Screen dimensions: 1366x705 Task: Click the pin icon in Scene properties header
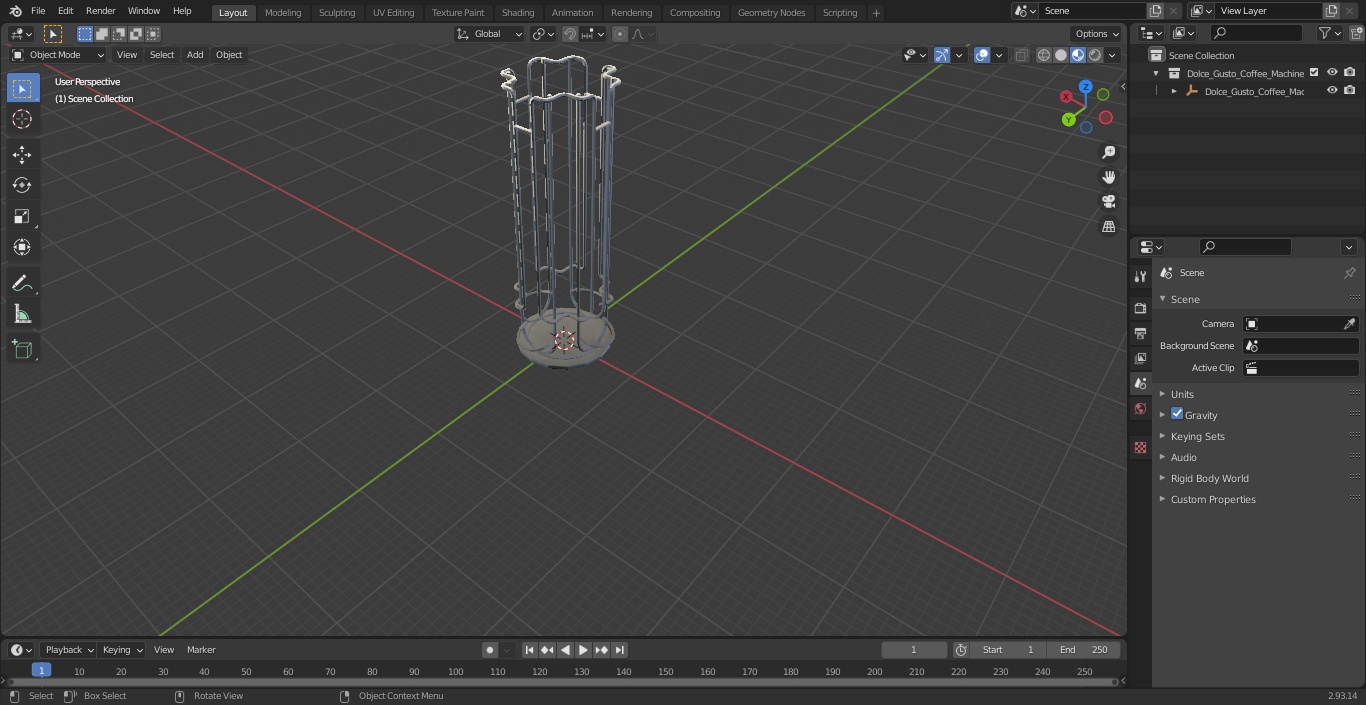click(1349, 273)
